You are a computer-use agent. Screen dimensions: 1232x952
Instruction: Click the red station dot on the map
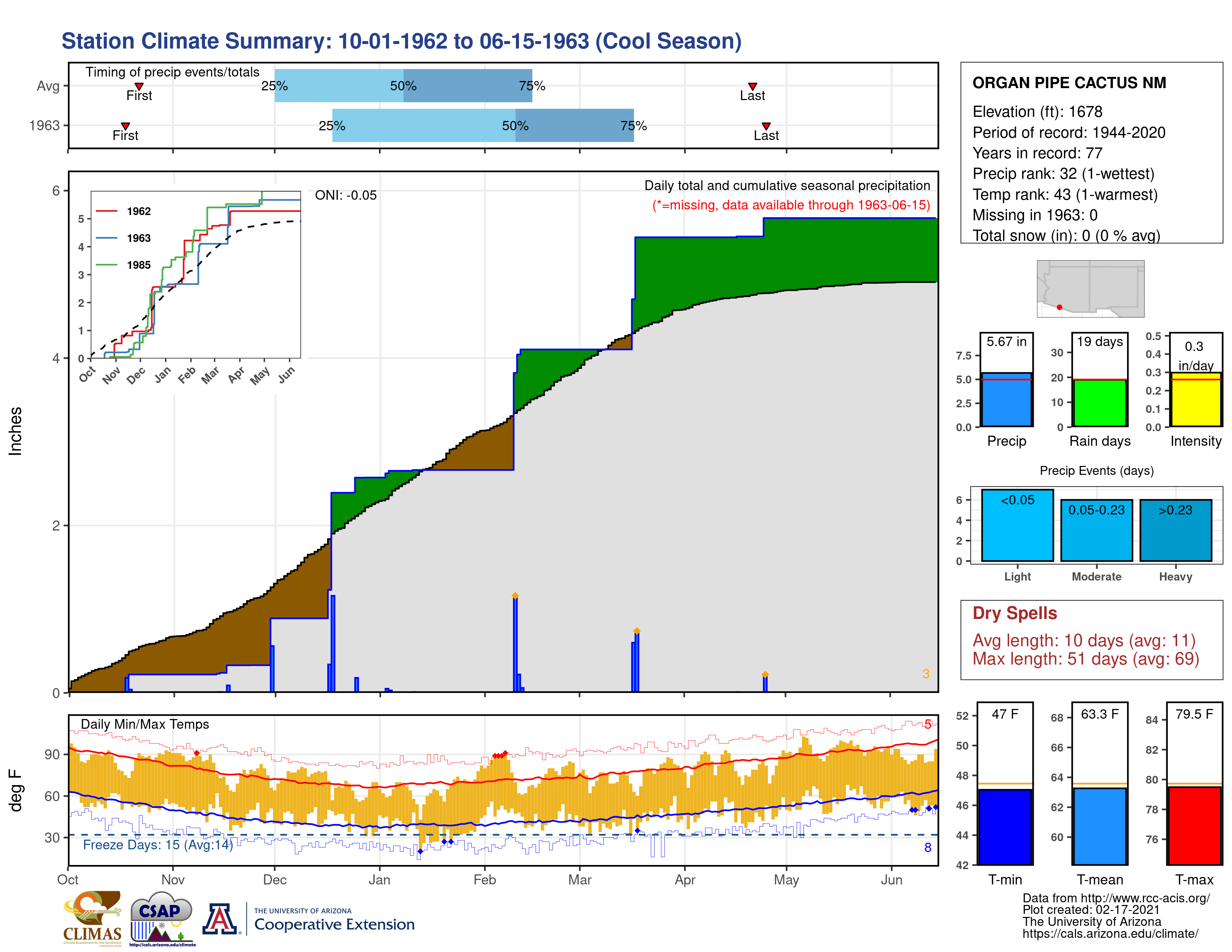point(1060,307)
